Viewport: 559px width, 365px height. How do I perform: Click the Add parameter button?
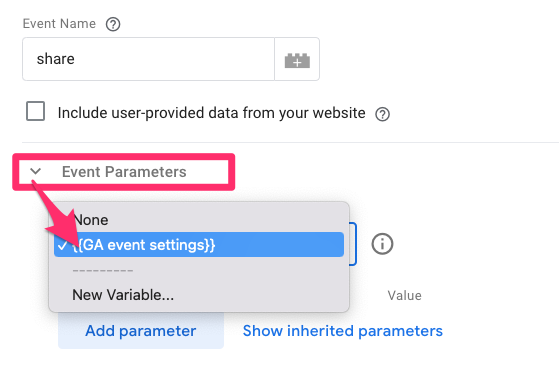pos(141,331)
